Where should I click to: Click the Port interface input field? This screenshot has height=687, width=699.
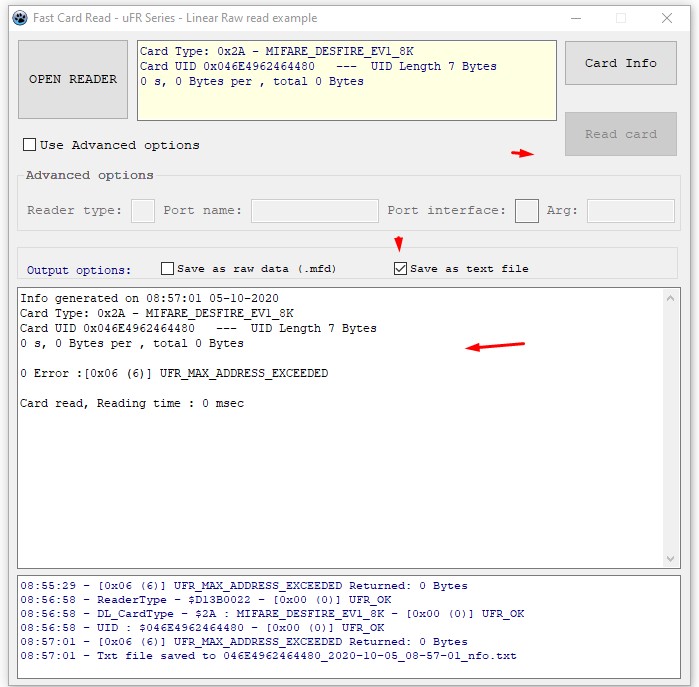tap(526, 211)
